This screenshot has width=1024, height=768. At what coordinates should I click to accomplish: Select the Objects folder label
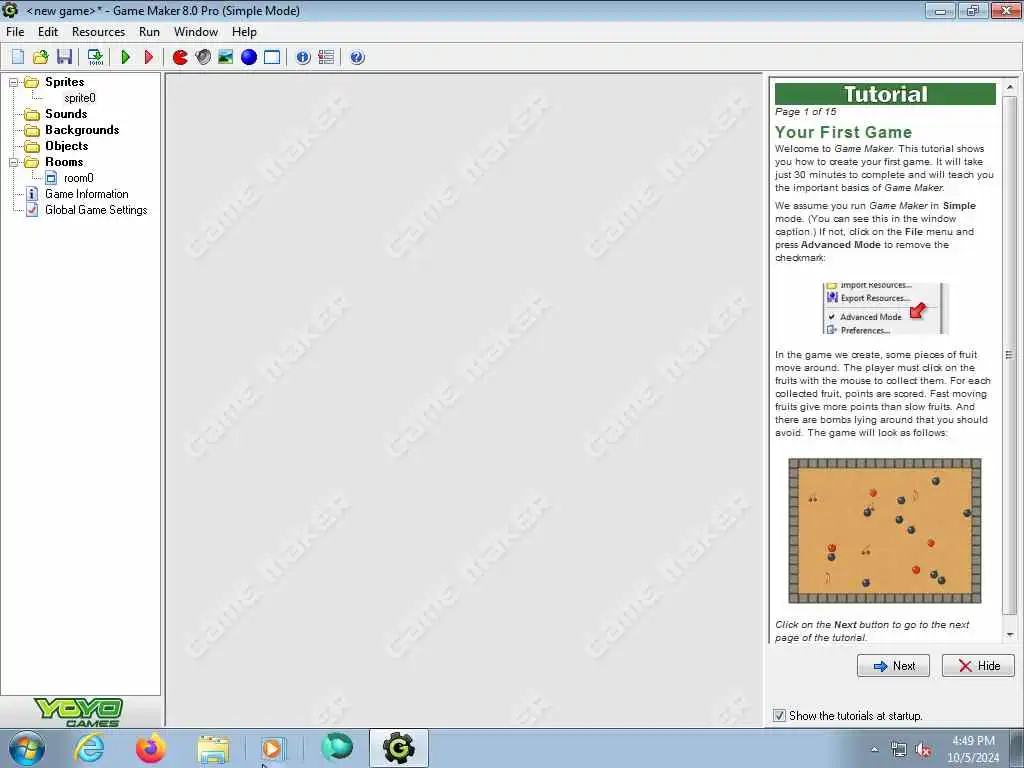(67, 146)
